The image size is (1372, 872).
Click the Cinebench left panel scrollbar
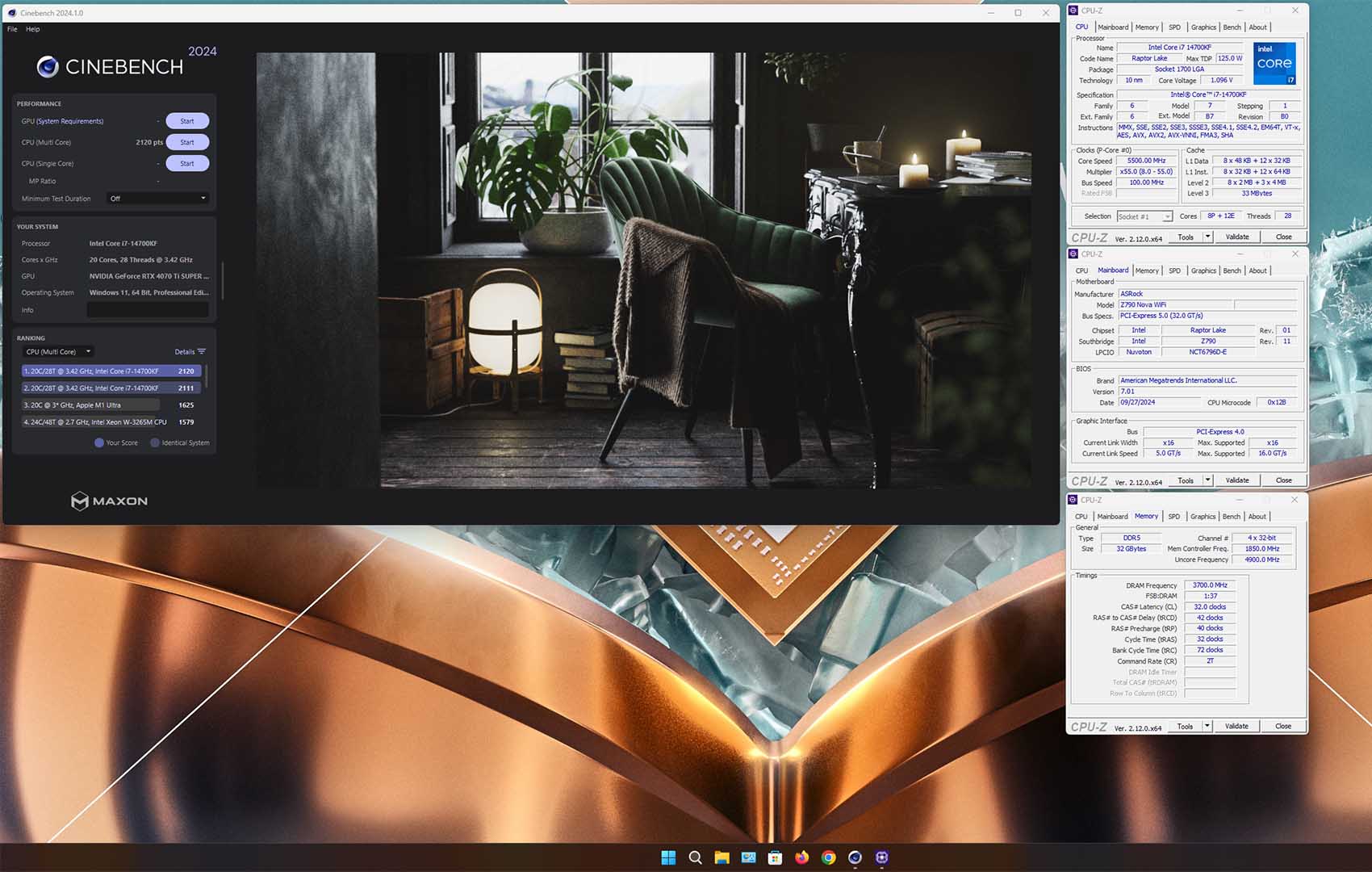[222, 280]
